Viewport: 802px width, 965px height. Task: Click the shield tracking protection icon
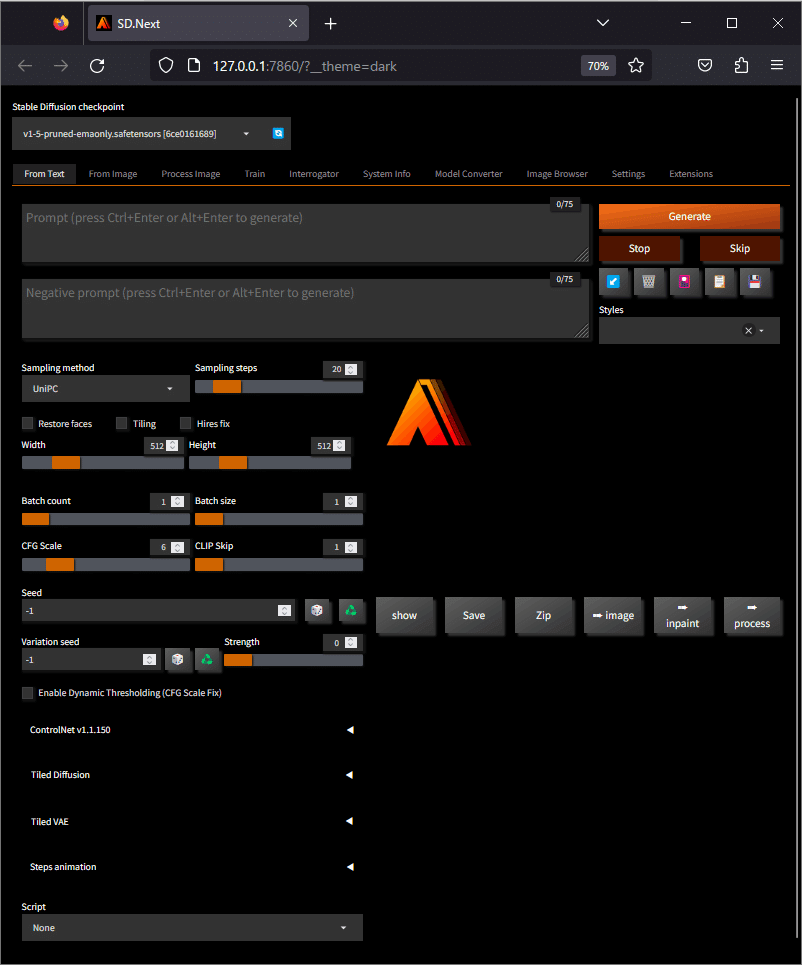(x=166, y=65)
